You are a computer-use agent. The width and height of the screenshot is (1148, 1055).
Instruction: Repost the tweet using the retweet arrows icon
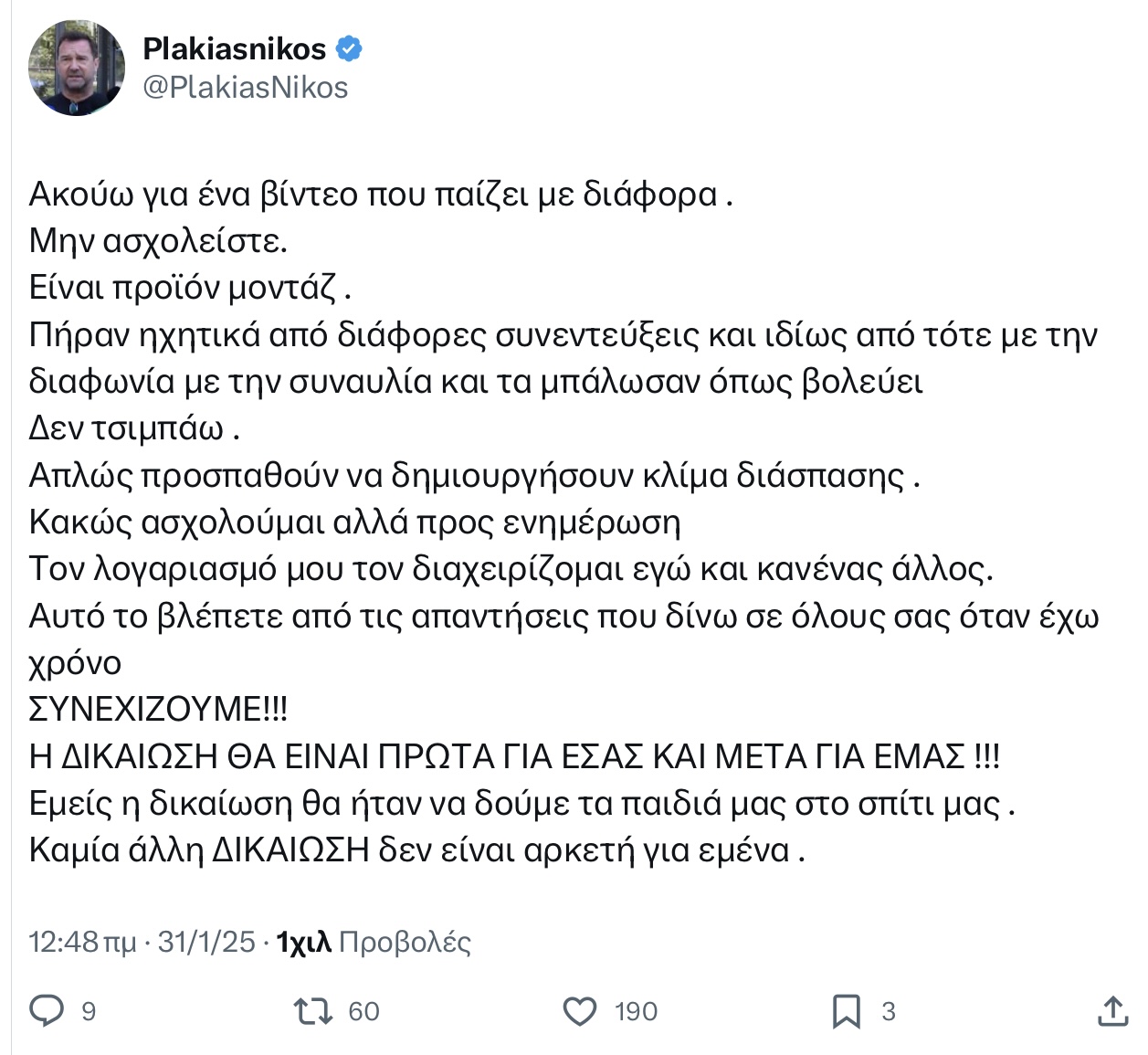(x=313, y=1011)
